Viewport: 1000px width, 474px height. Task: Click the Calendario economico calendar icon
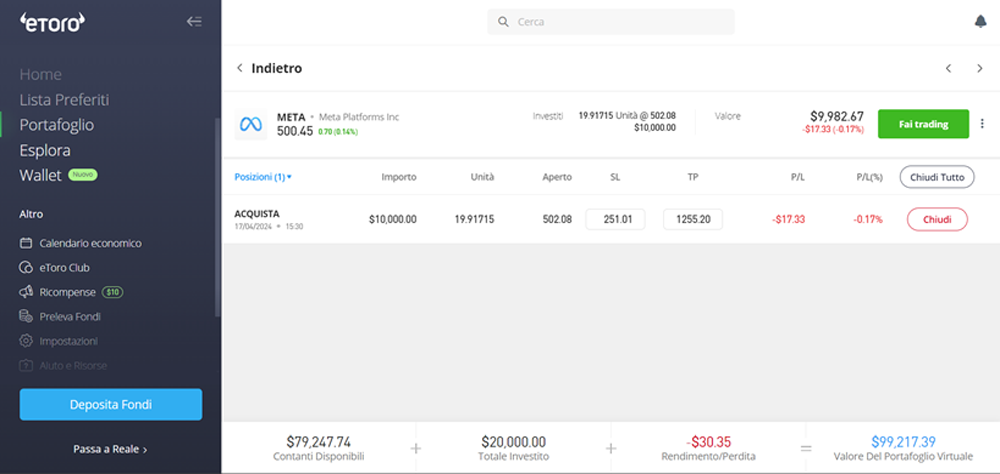point(26,243)
